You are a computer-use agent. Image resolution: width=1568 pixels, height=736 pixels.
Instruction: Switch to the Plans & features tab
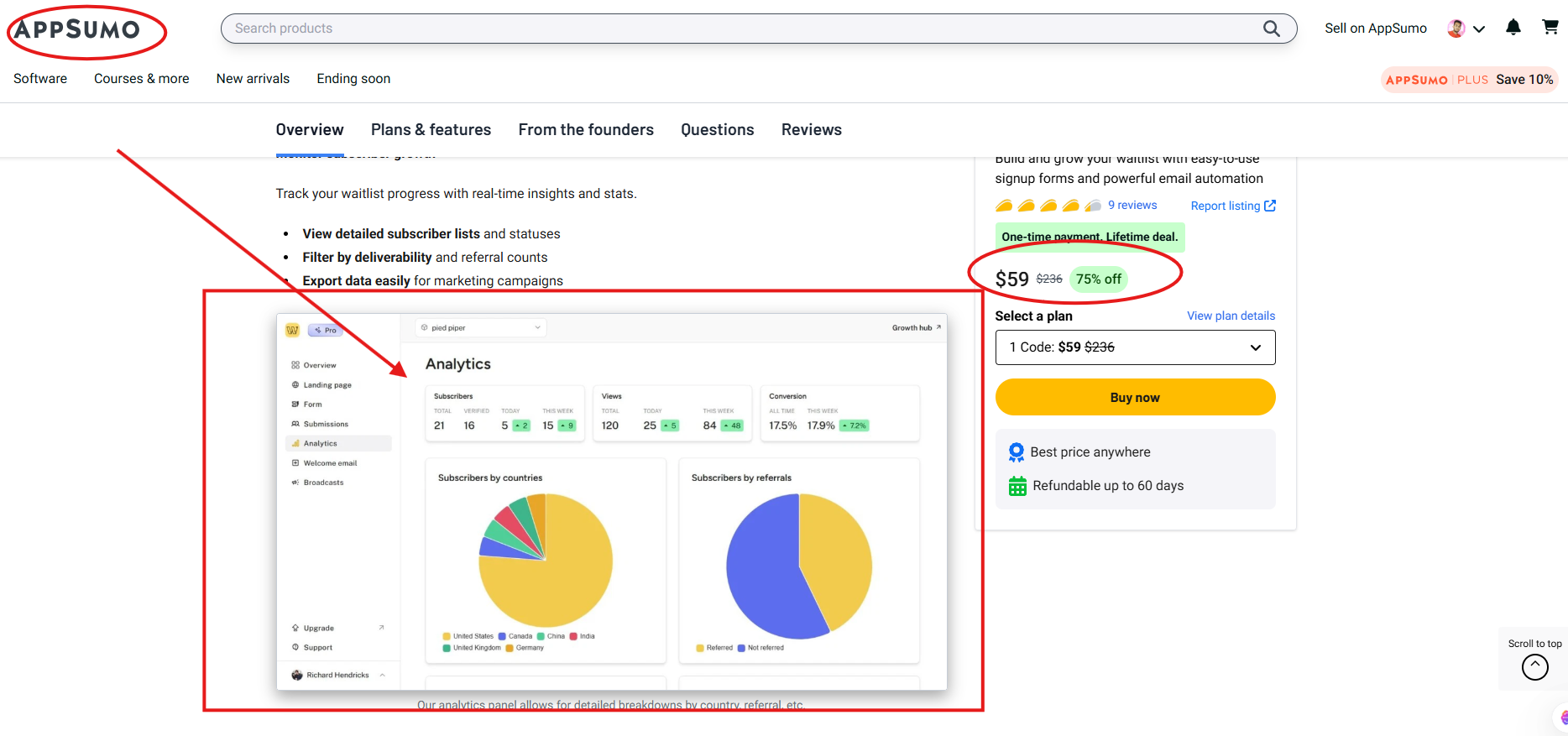[431, 130]
